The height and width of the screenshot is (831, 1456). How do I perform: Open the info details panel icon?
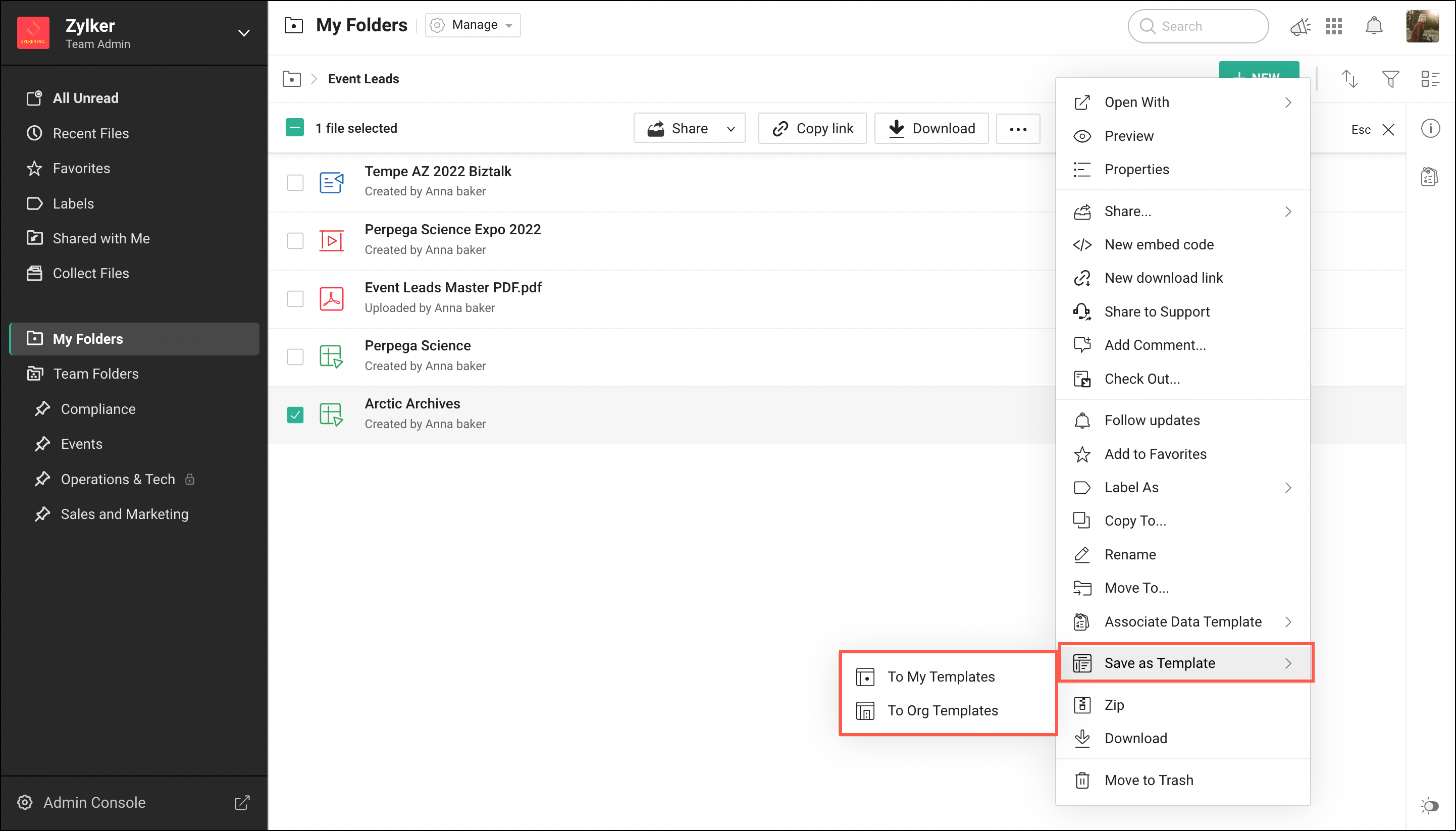[x=1430, y=128]
